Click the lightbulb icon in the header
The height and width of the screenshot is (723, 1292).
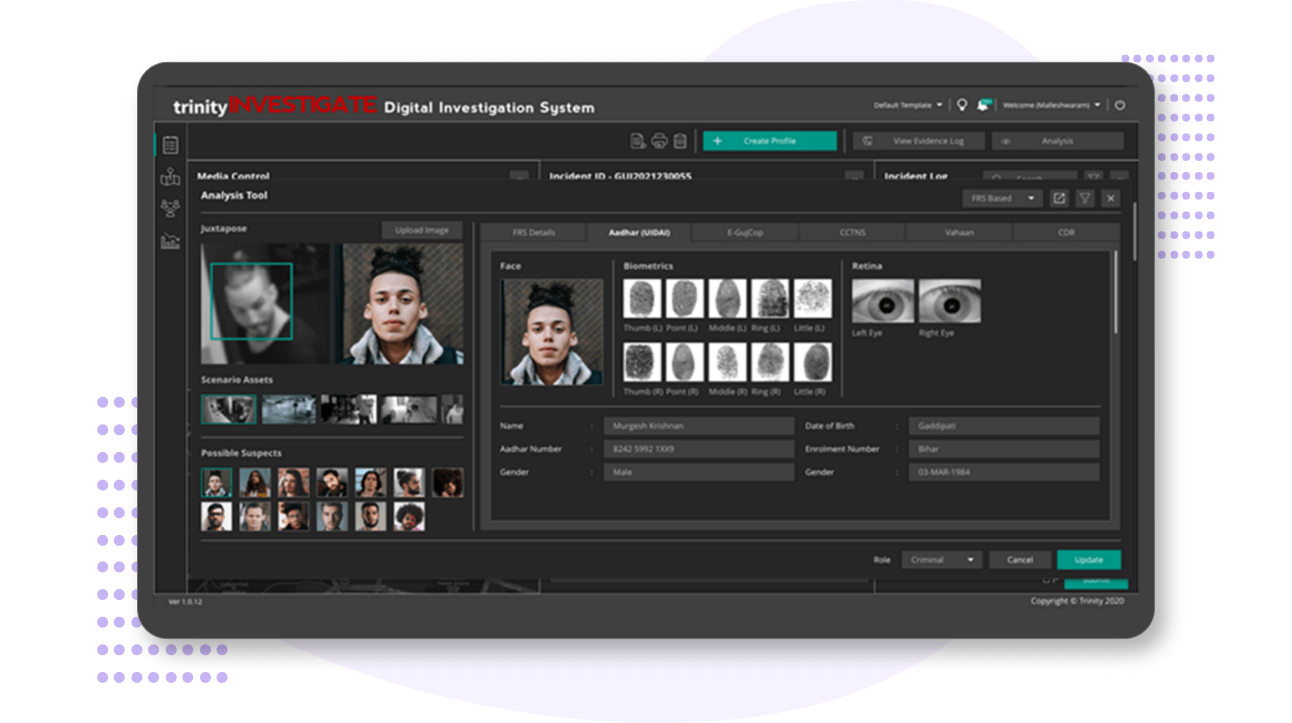[962, 105]
